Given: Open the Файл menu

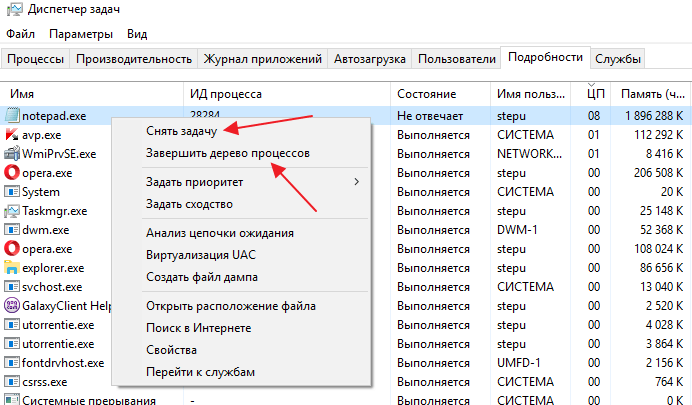Looking at the screenshot, I should click(x=20, y=34).
